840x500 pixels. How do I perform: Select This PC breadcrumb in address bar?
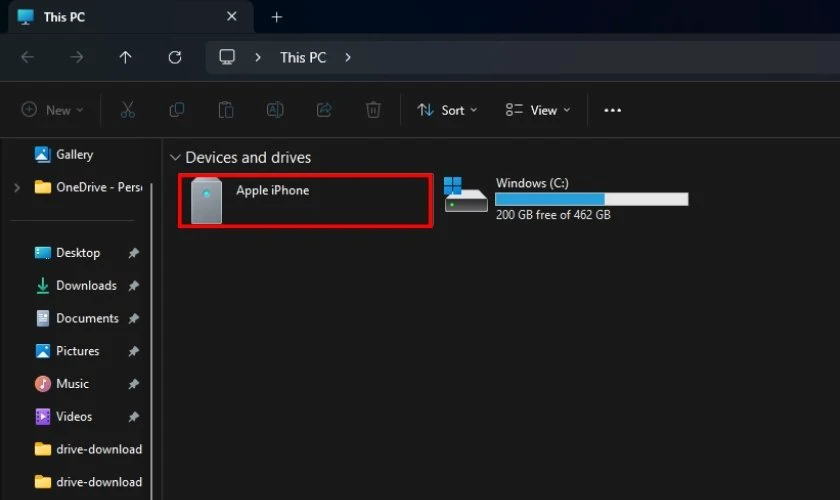[303, 57]
